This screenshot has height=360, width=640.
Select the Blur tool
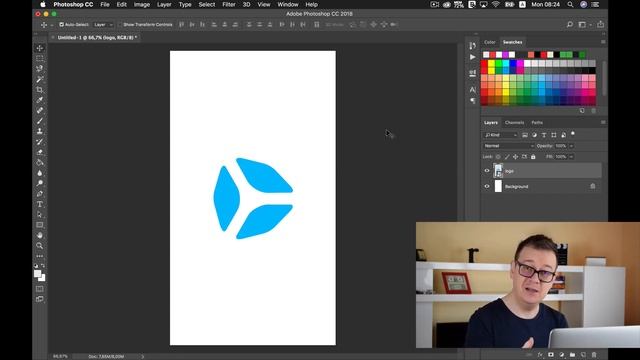click(x=40, y=173)
